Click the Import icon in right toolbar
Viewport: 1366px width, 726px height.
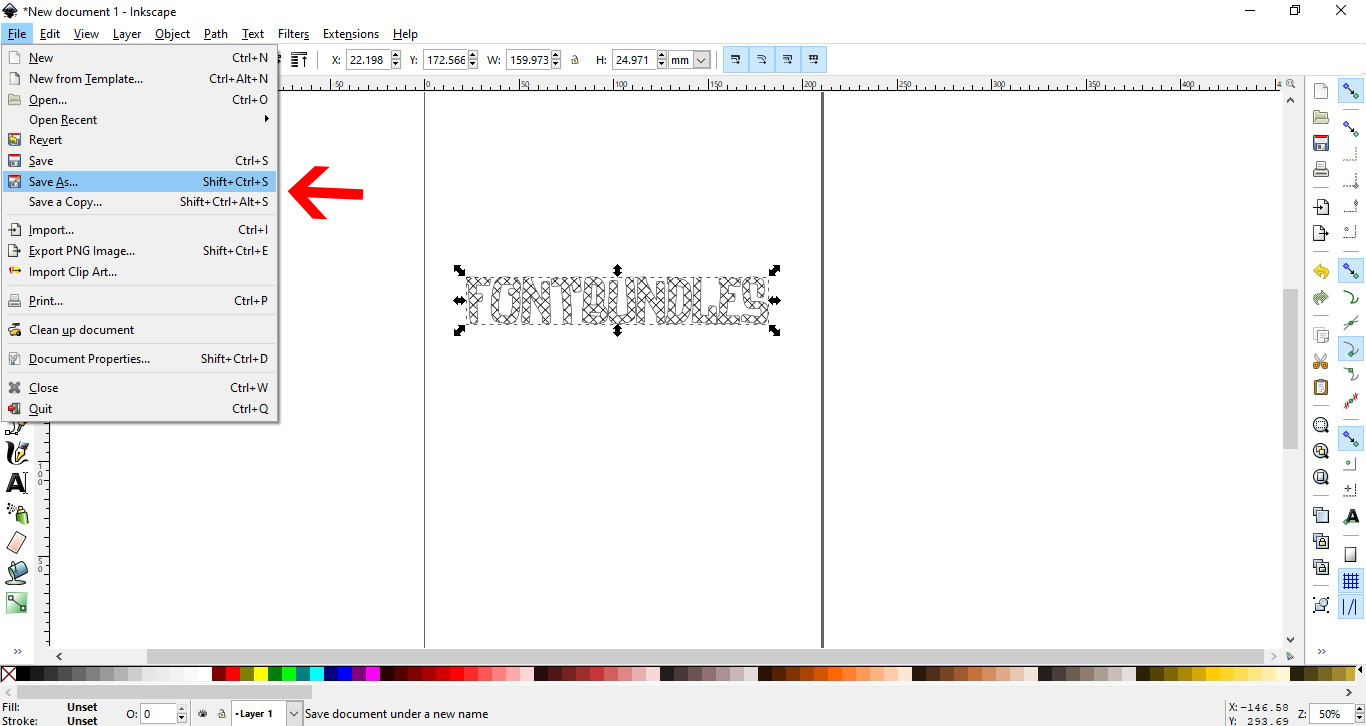pyautogui.click(x=1321, y=207)
